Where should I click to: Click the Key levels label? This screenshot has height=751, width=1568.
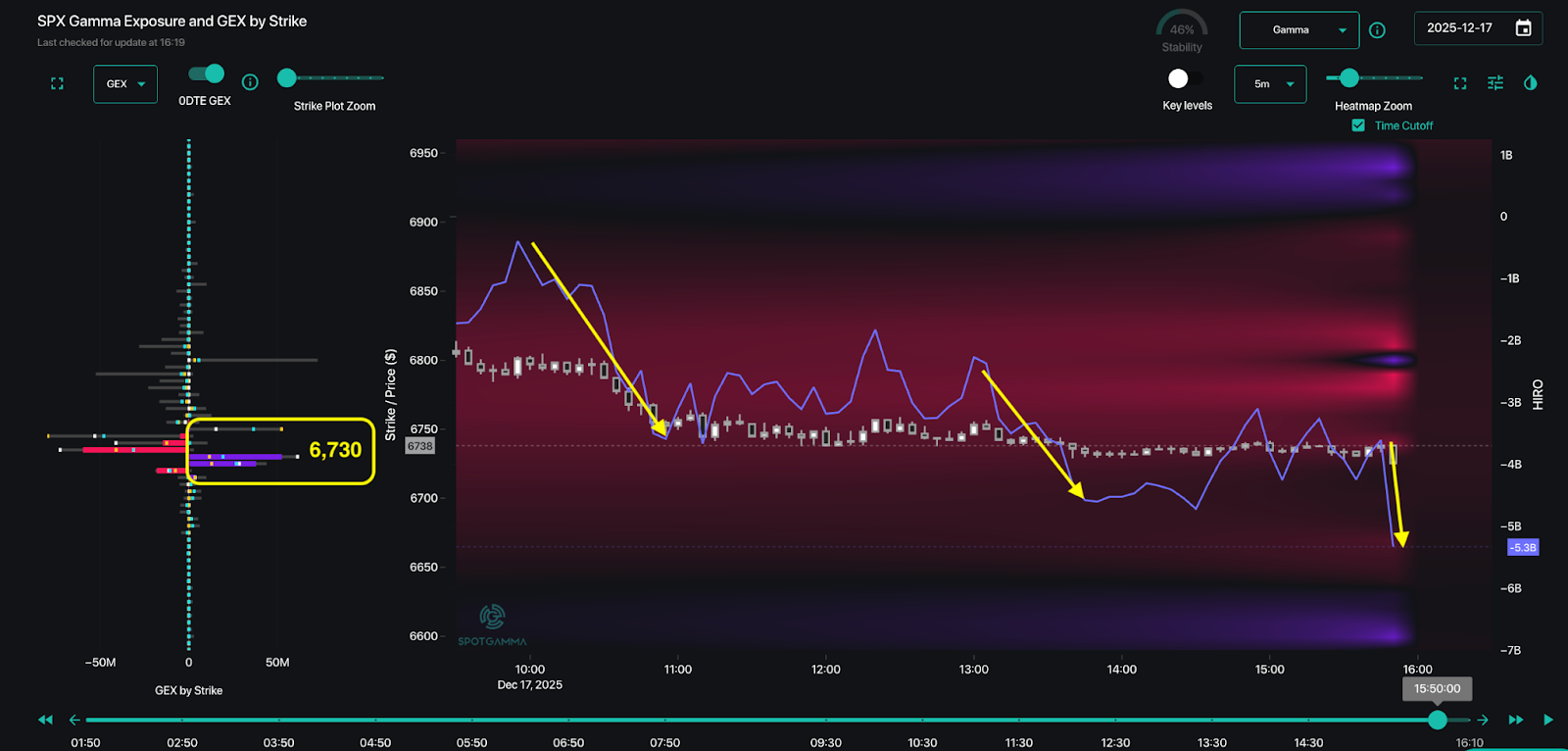coord(1187,106)
